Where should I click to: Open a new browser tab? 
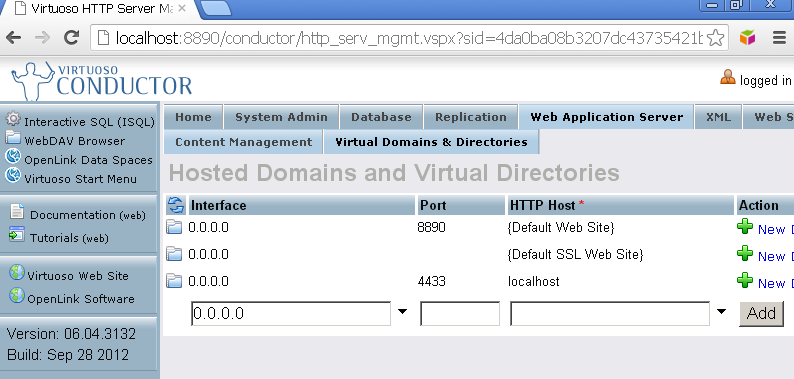click(x=216, y=8)
